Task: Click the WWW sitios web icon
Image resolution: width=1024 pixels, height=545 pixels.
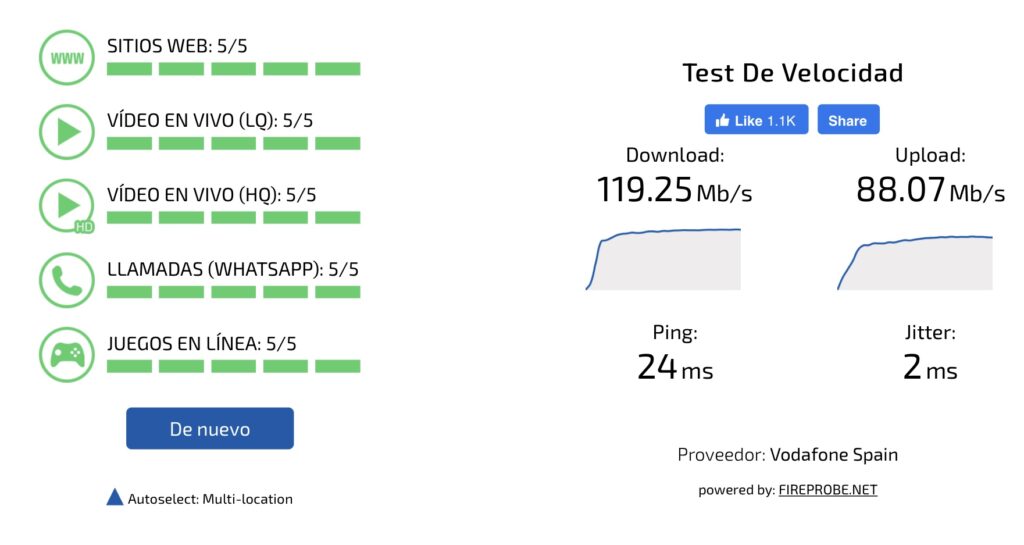Action: 67,57
